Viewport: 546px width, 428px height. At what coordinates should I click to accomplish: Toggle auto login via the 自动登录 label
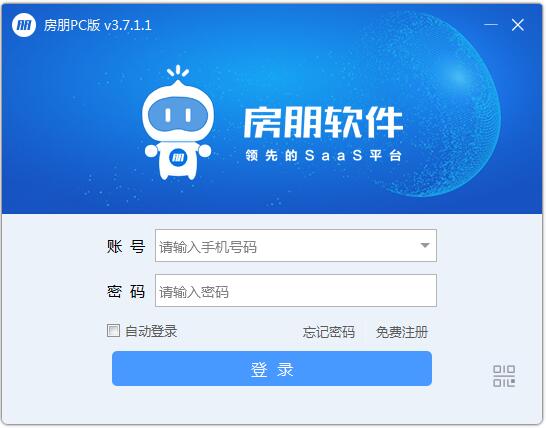click(151, 331)
